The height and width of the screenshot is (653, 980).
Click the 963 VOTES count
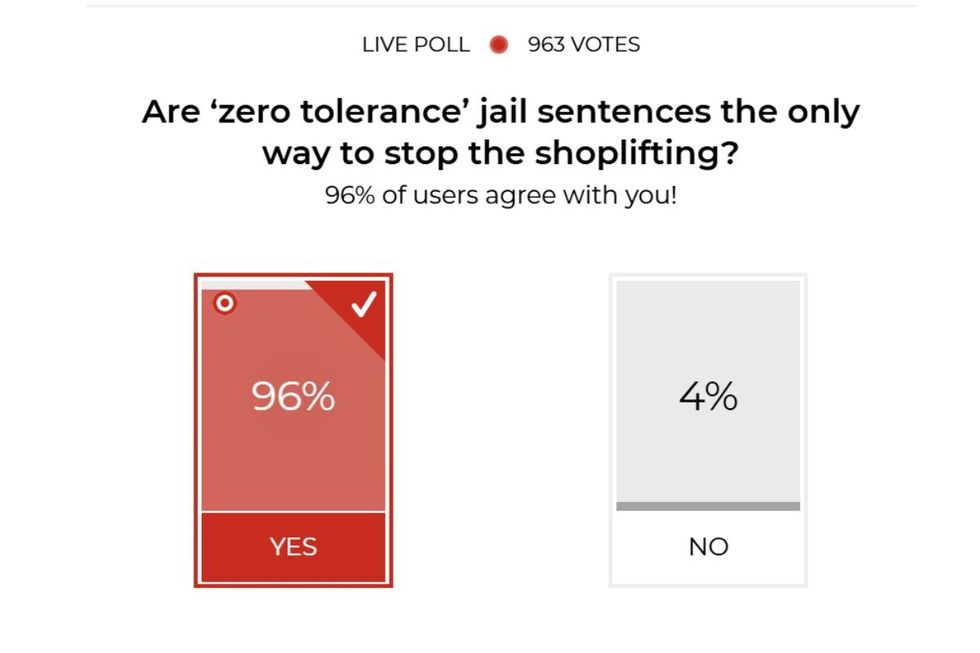tap(584, 45)
